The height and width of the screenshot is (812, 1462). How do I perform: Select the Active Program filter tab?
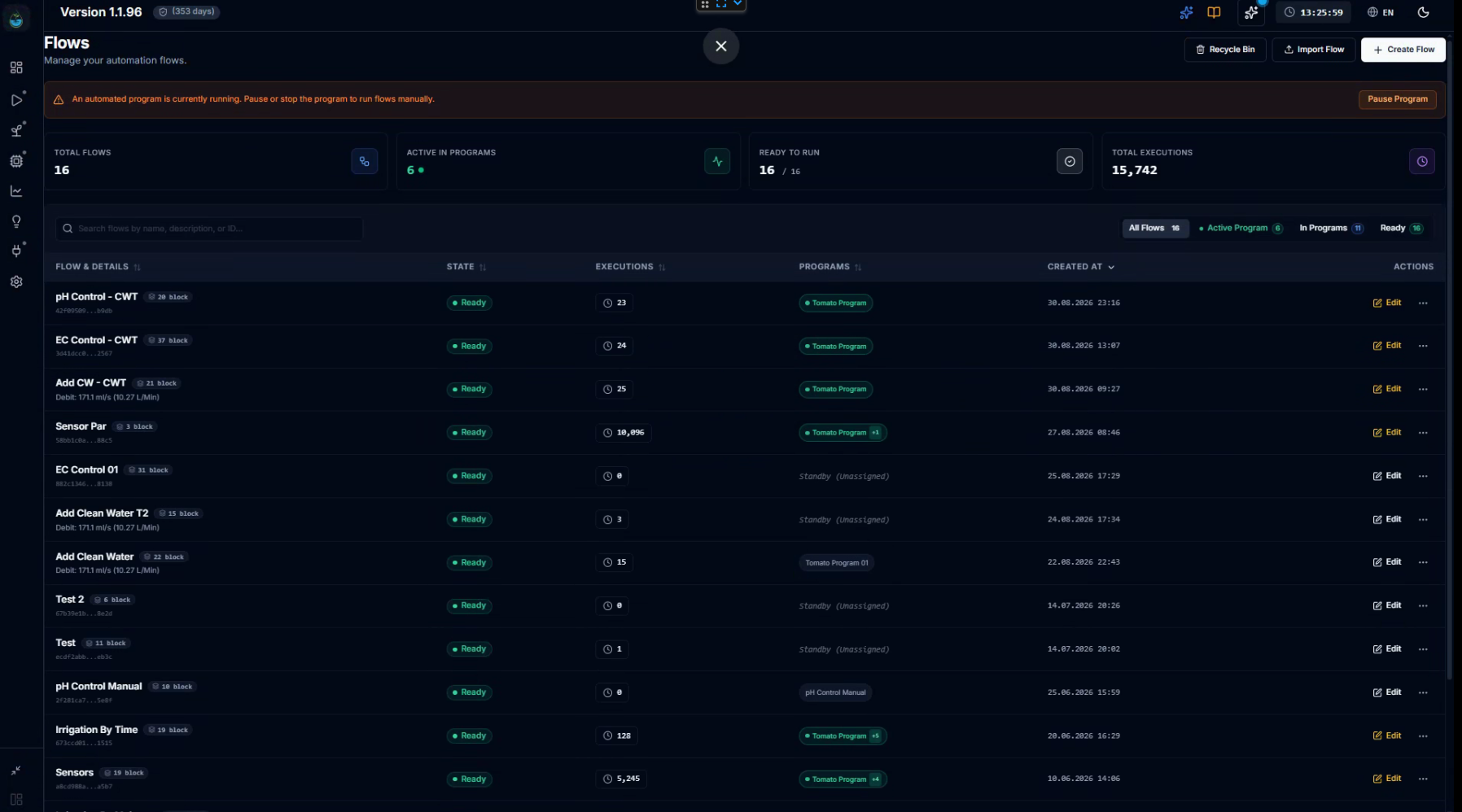[1241, 229]
